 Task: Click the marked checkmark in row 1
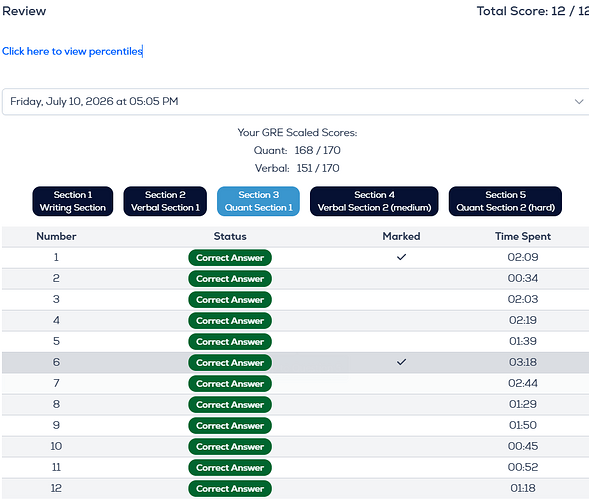tap(401, 257)
